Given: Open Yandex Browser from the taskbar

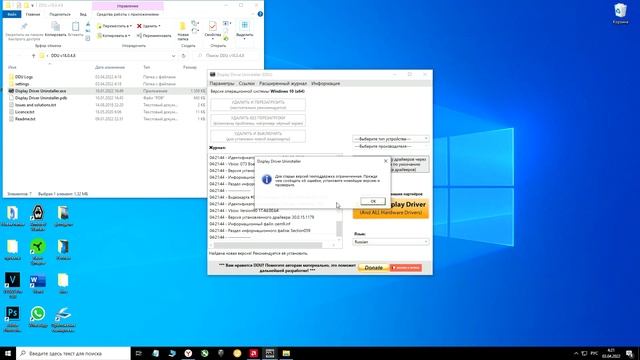Looking at the screenshot, I should [188, 353].
